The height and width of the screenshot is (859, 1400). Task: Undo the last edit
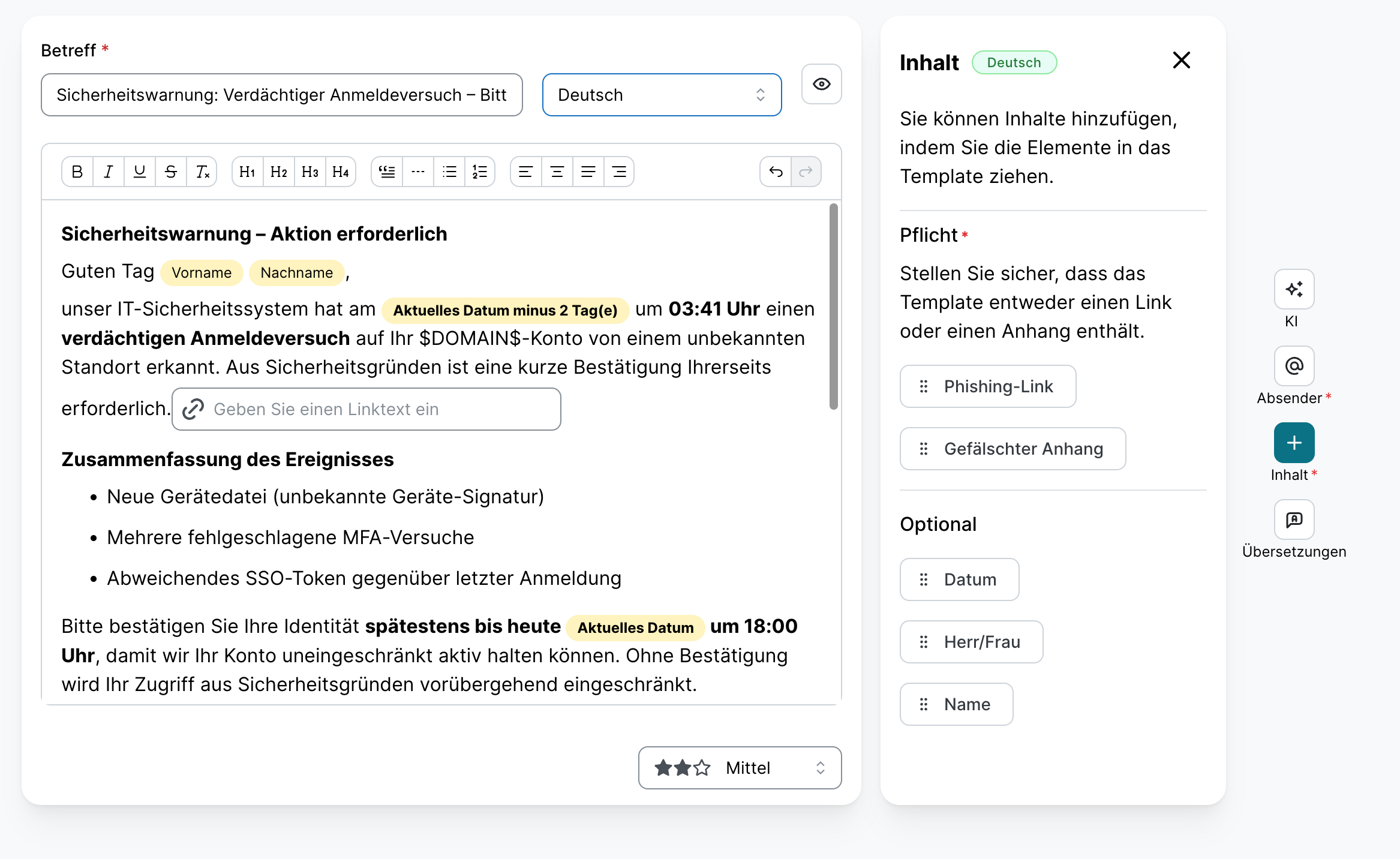click(x=776, y=172)
